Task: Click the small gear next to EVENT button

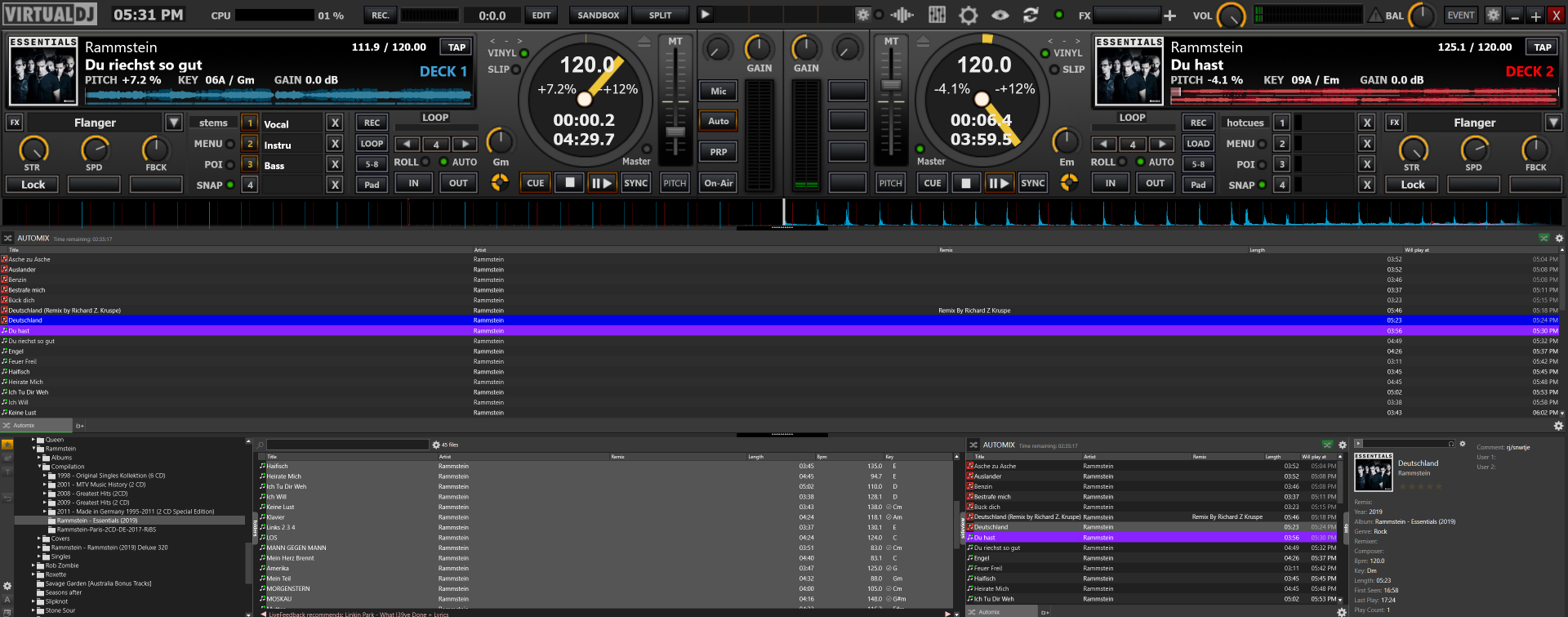Action: [x=1493, y=15]
